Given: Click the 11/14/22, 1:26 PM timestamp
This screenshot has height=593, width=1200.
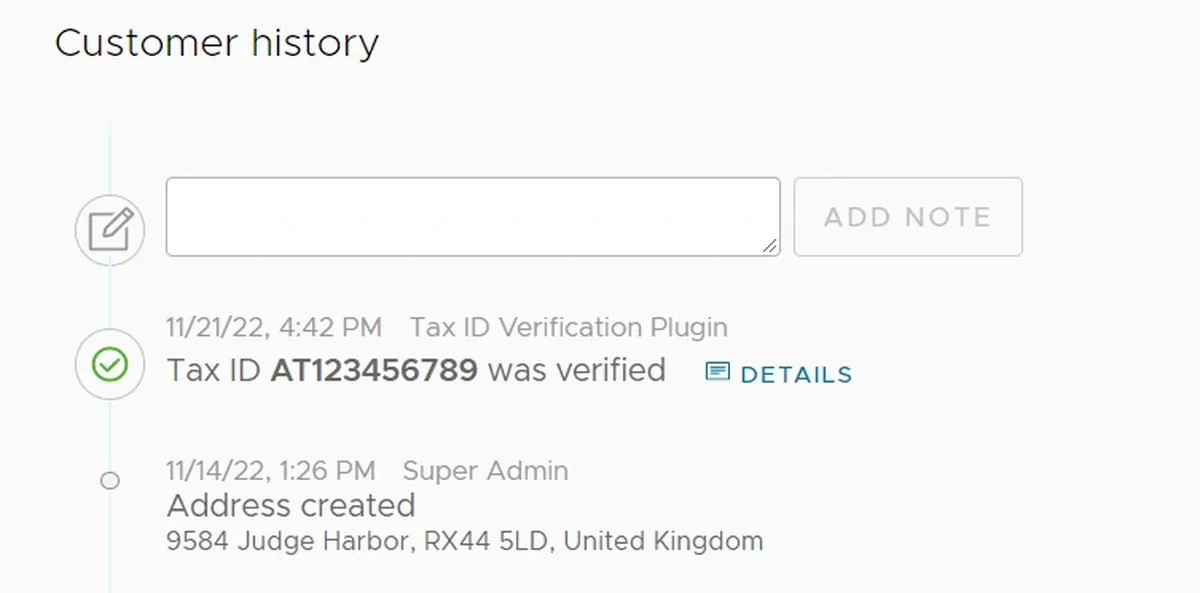Looking at the screenshot, I should coord(271,470).
